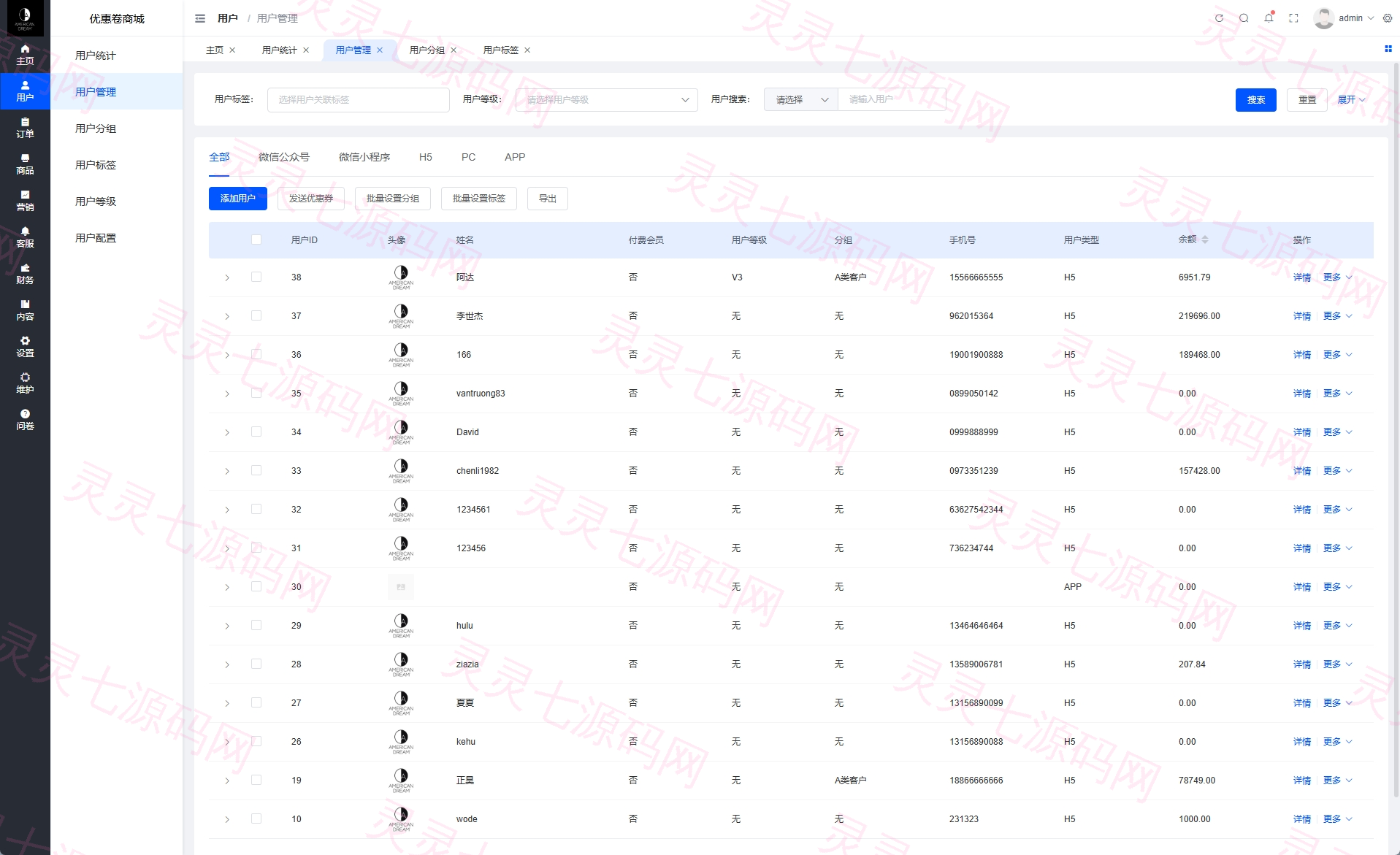Check the checkbox for user ID 19
This screenshot has width=1400, height=855.
coord(256,780)
